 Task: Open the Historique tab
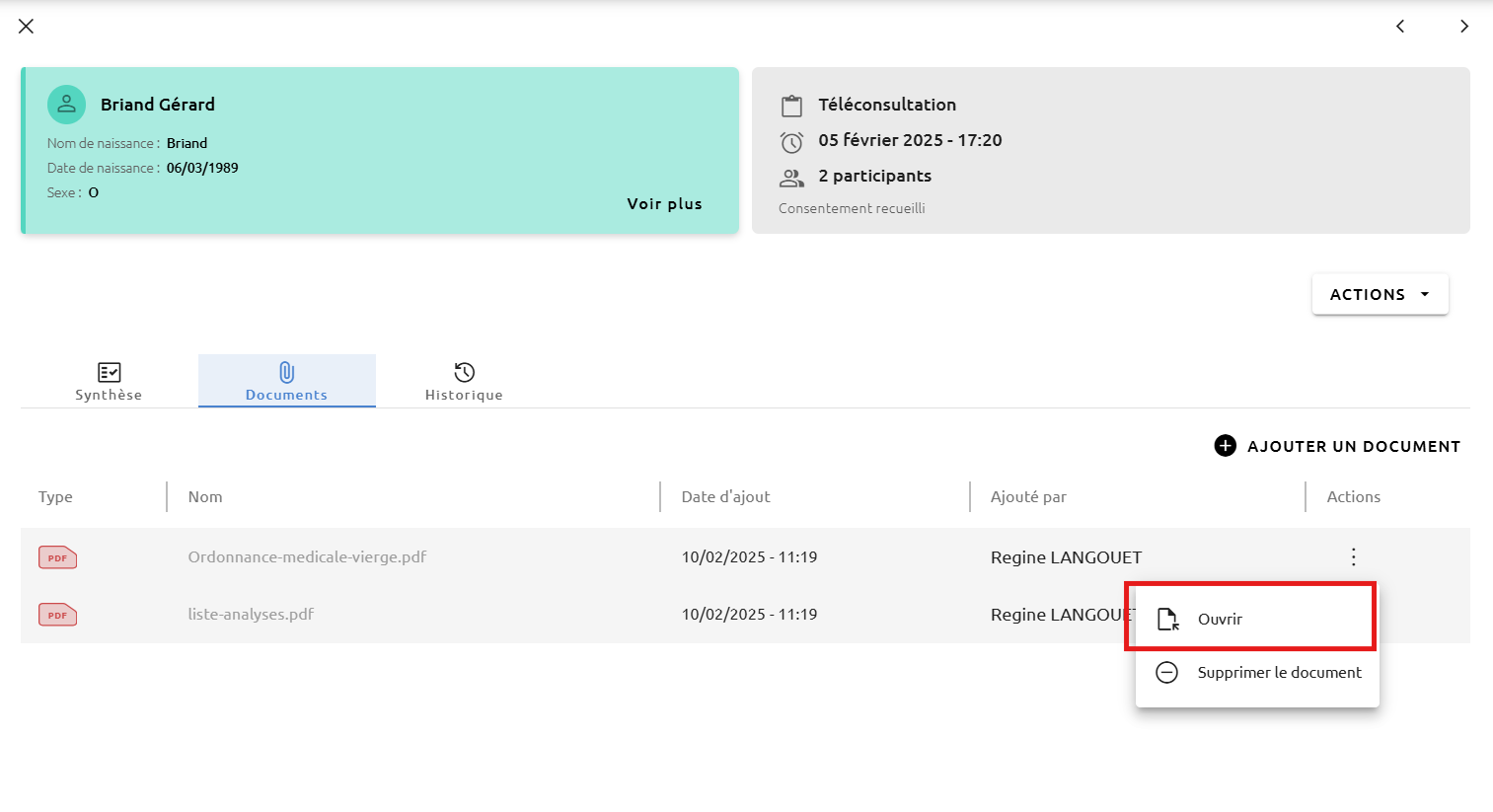tap(464, 381)
